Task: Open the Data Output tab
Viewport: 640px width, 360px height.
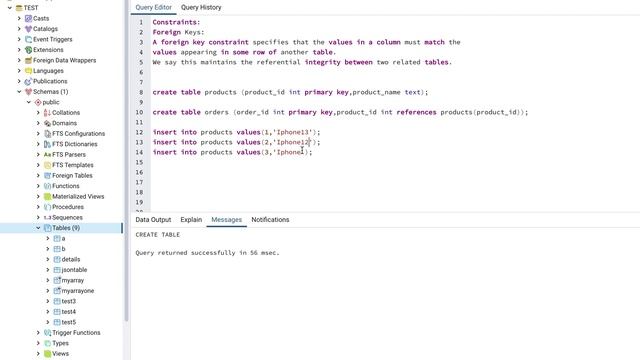Action: [153, 220]
